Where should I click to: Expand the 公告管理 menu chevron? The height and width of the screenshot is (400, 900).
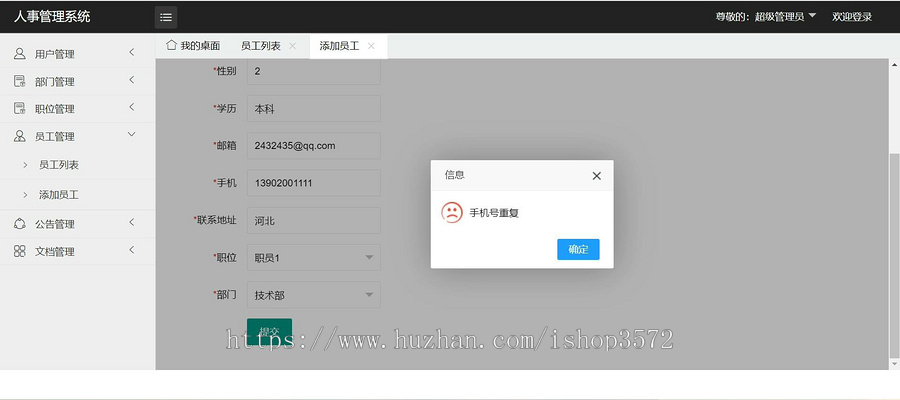click(131, 222)
